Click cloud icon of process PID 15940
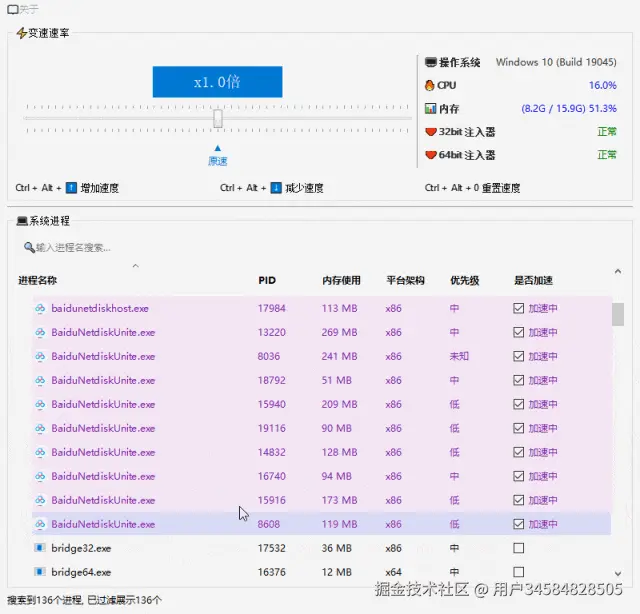This screenshot has height=614, width=640. pyautogui.click(x=40, y=404)
